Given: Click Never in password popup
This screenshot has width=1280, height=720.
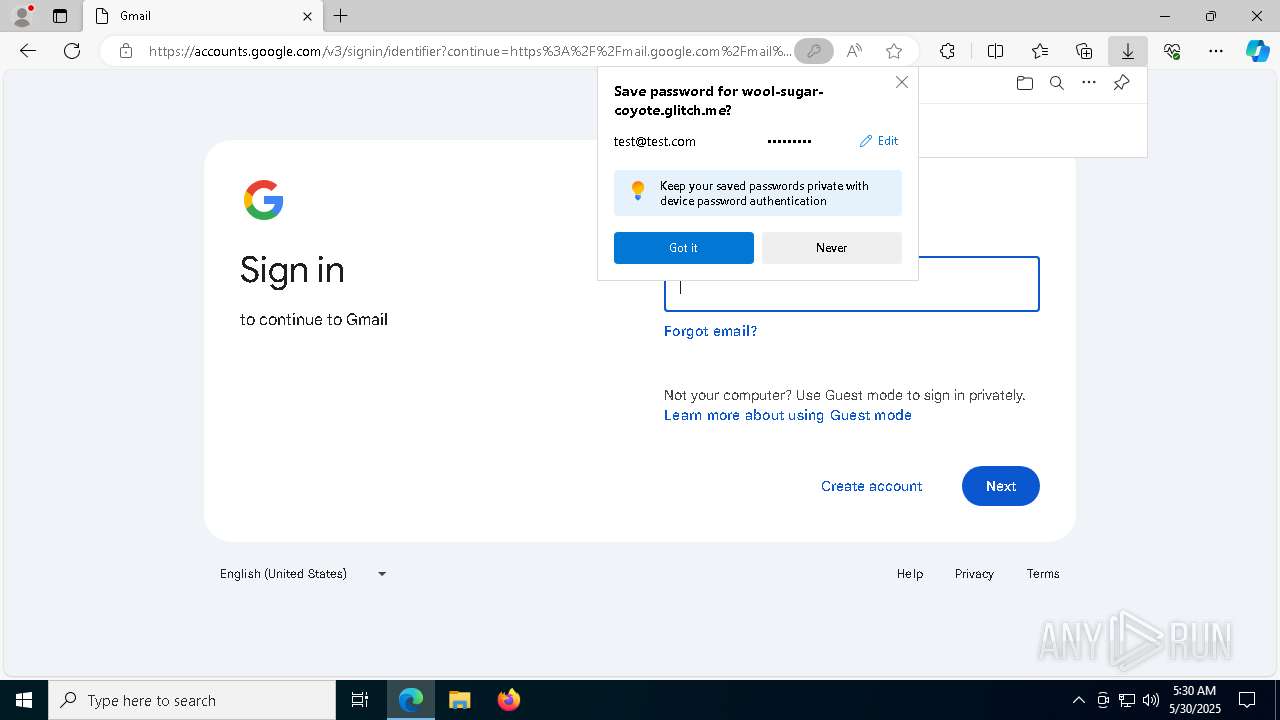Looking at the screenshot, I should pos(832,248).
